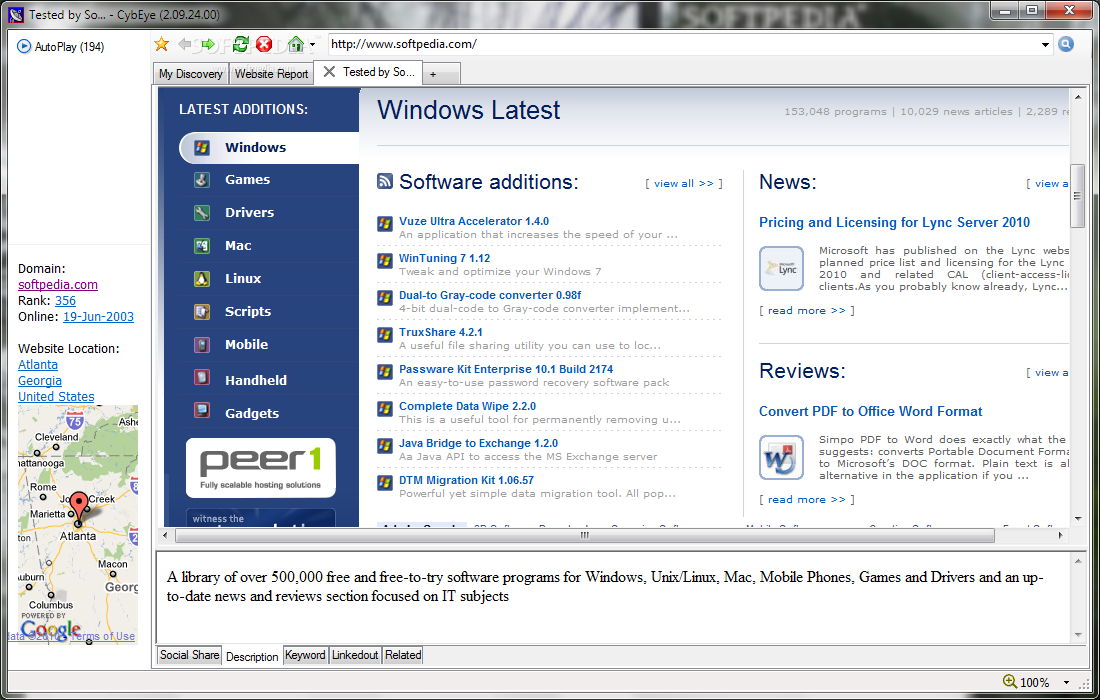Viewport: 1100px width, 700px height.
Task: Go to the home page icon
Action: pos(296,44)
